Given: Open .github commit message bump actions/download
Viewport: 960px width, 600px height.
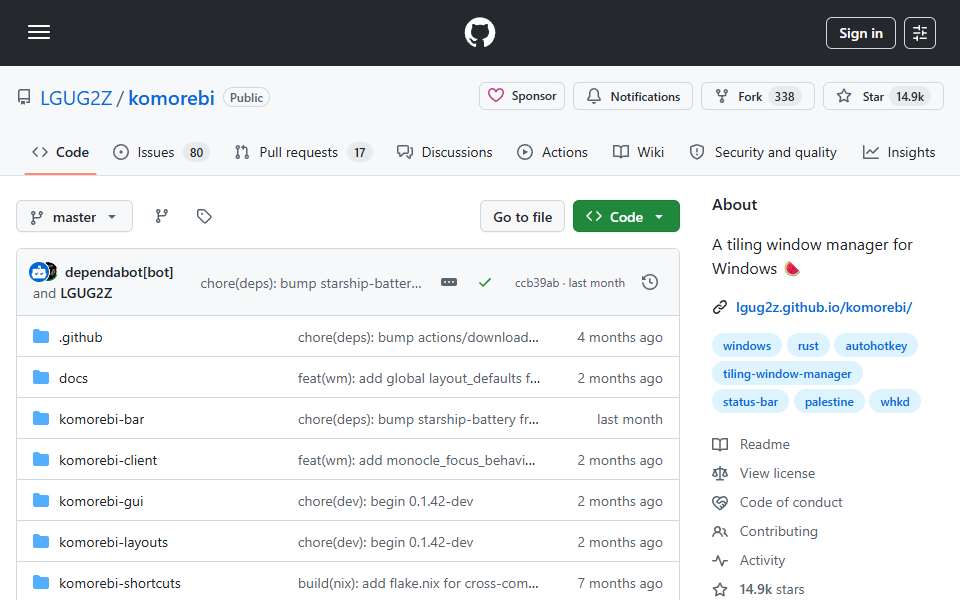Looking at the screenshot, I should coord(418,337).
